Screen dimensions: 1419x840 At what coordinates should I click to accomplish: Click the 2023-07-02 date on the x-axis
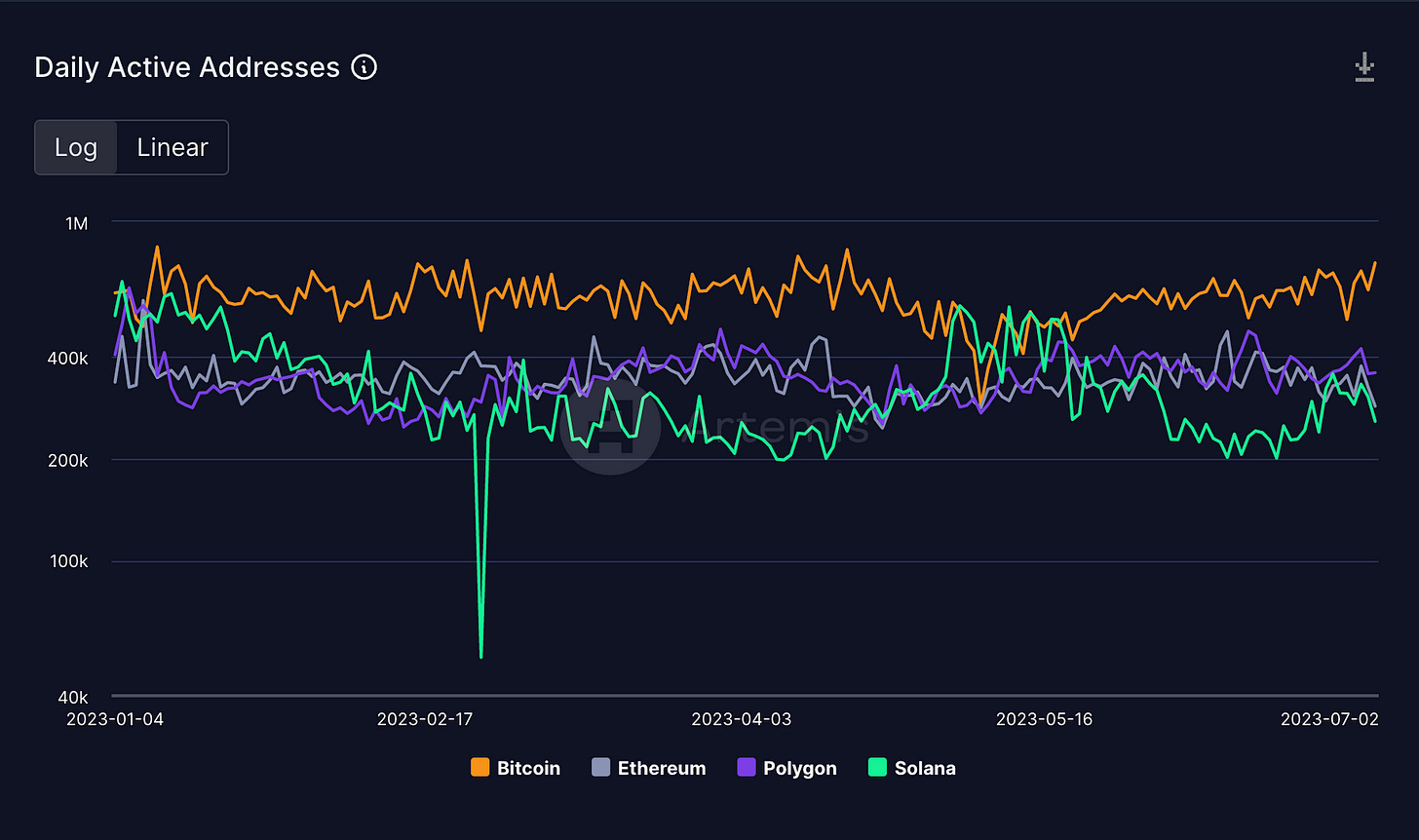tap(1328, 719)
